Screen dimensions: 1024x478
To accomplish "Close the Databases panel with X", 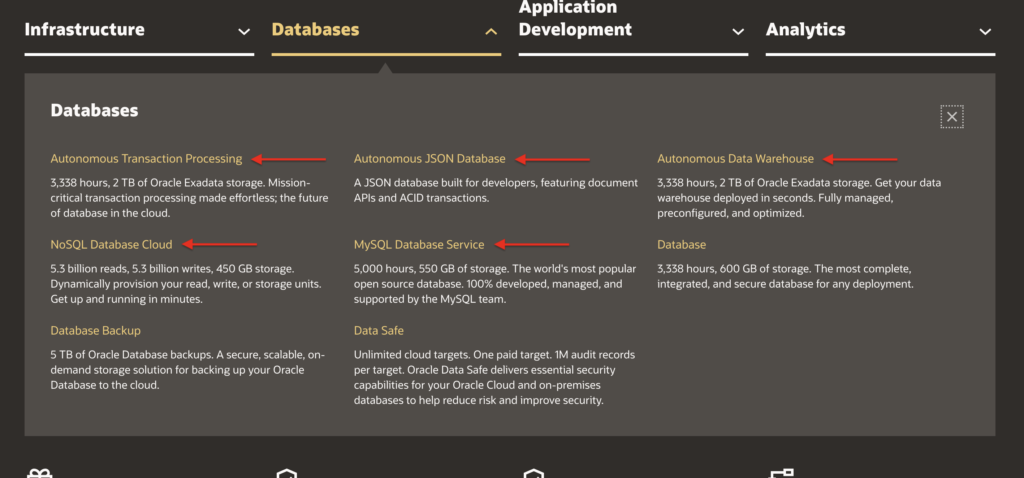I will tap(952, 117).
